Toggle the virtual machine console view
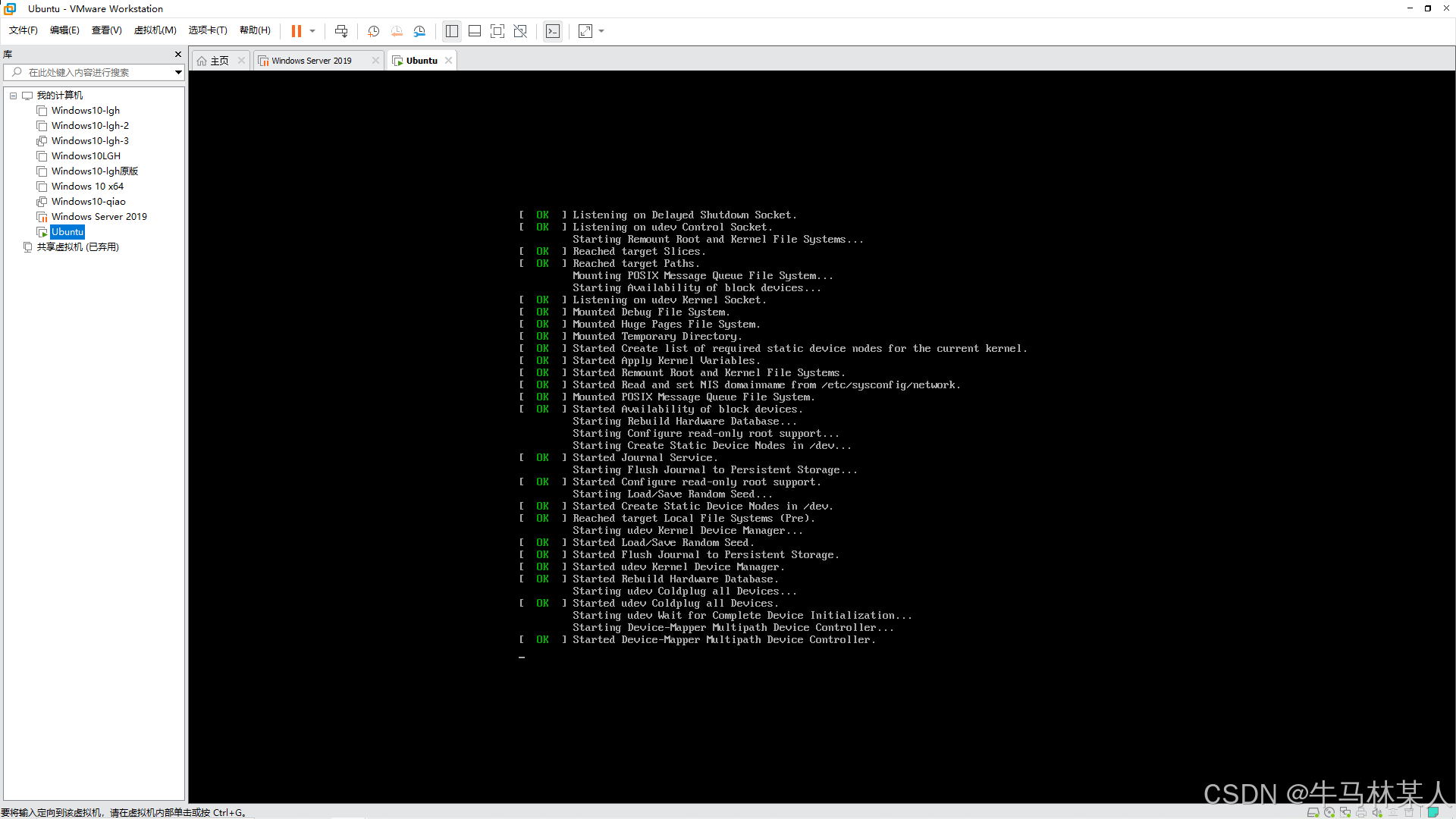Viewport: 1456px width, 819px height. click(553, 31)
